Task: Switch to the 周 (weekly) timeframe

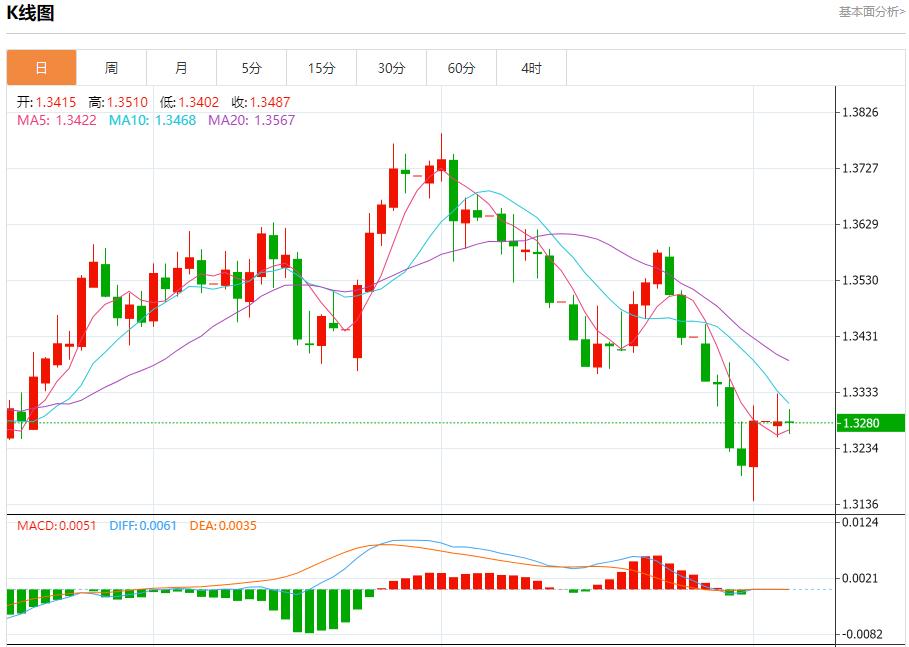Action: pos(110,67)
